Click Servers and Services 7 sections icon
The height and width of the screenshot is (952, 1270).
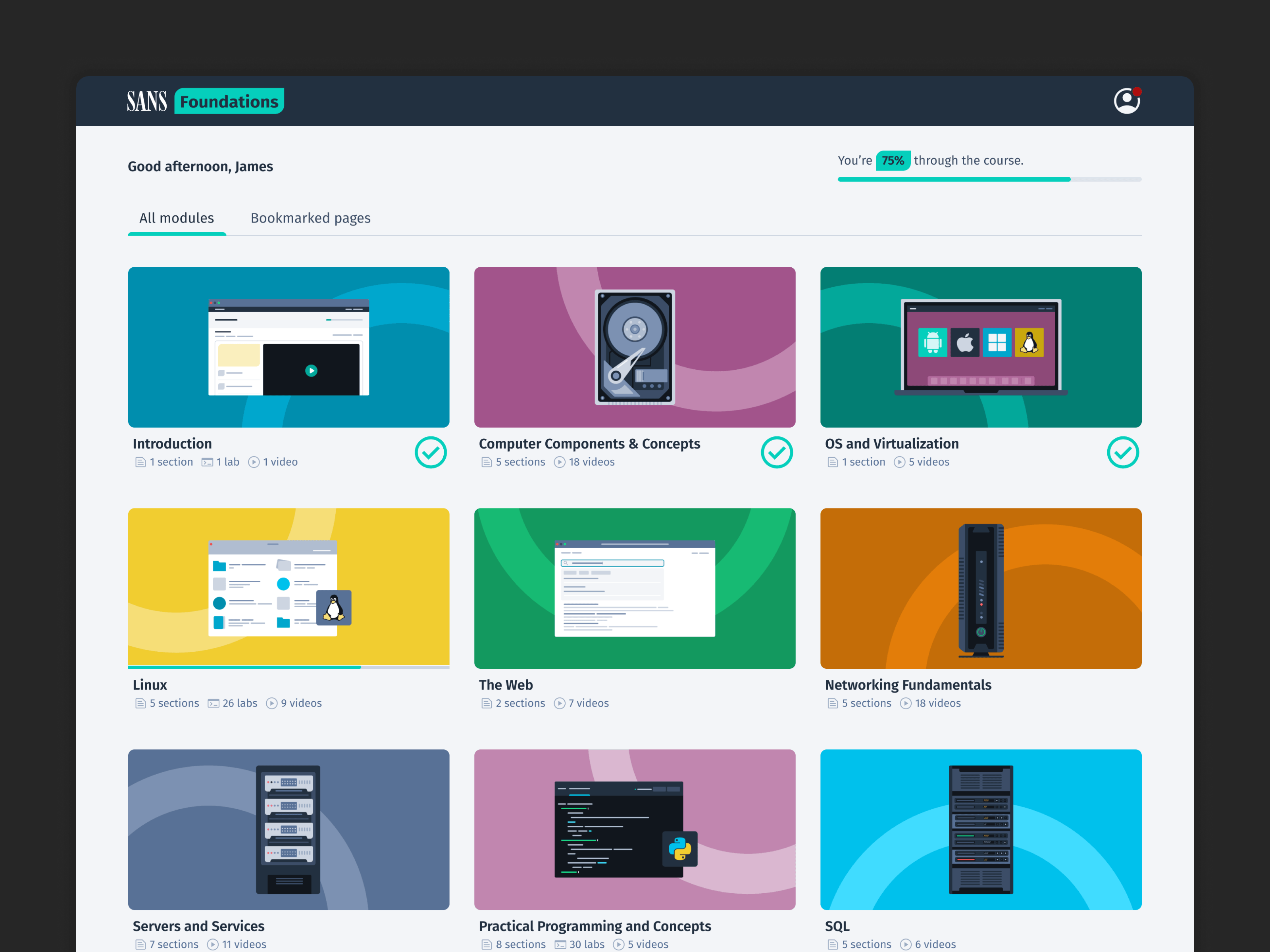140,944
